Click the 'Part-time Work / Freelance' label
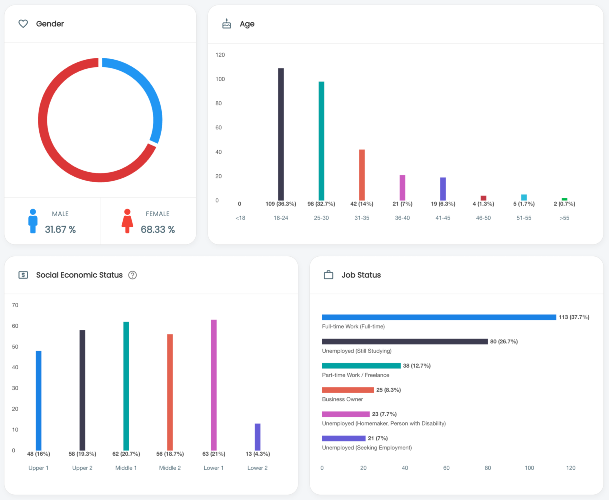The image size is (609, 500). [355, 375]
